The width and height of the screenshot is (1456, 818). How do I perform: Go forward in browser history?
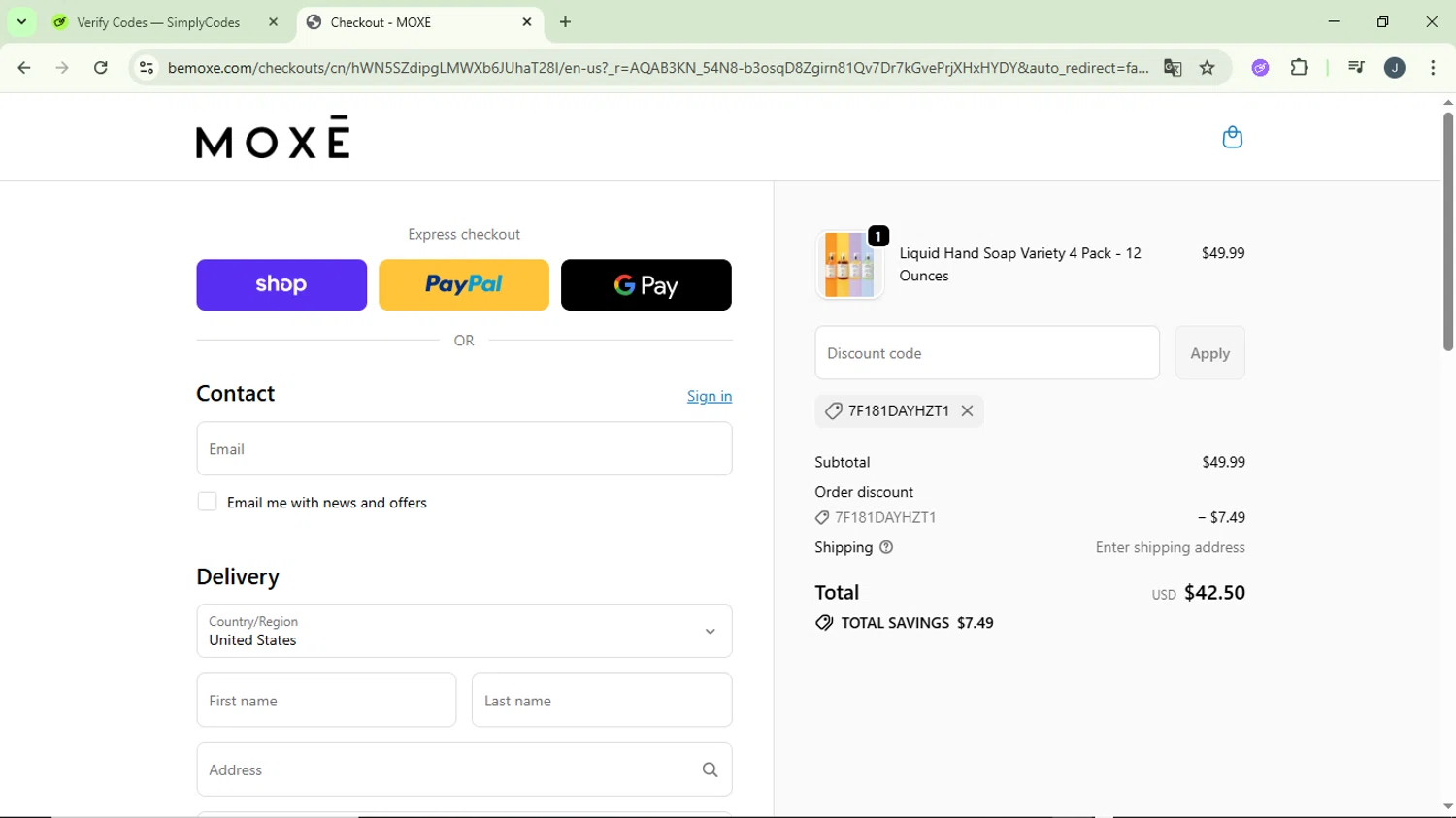(62, 67)
